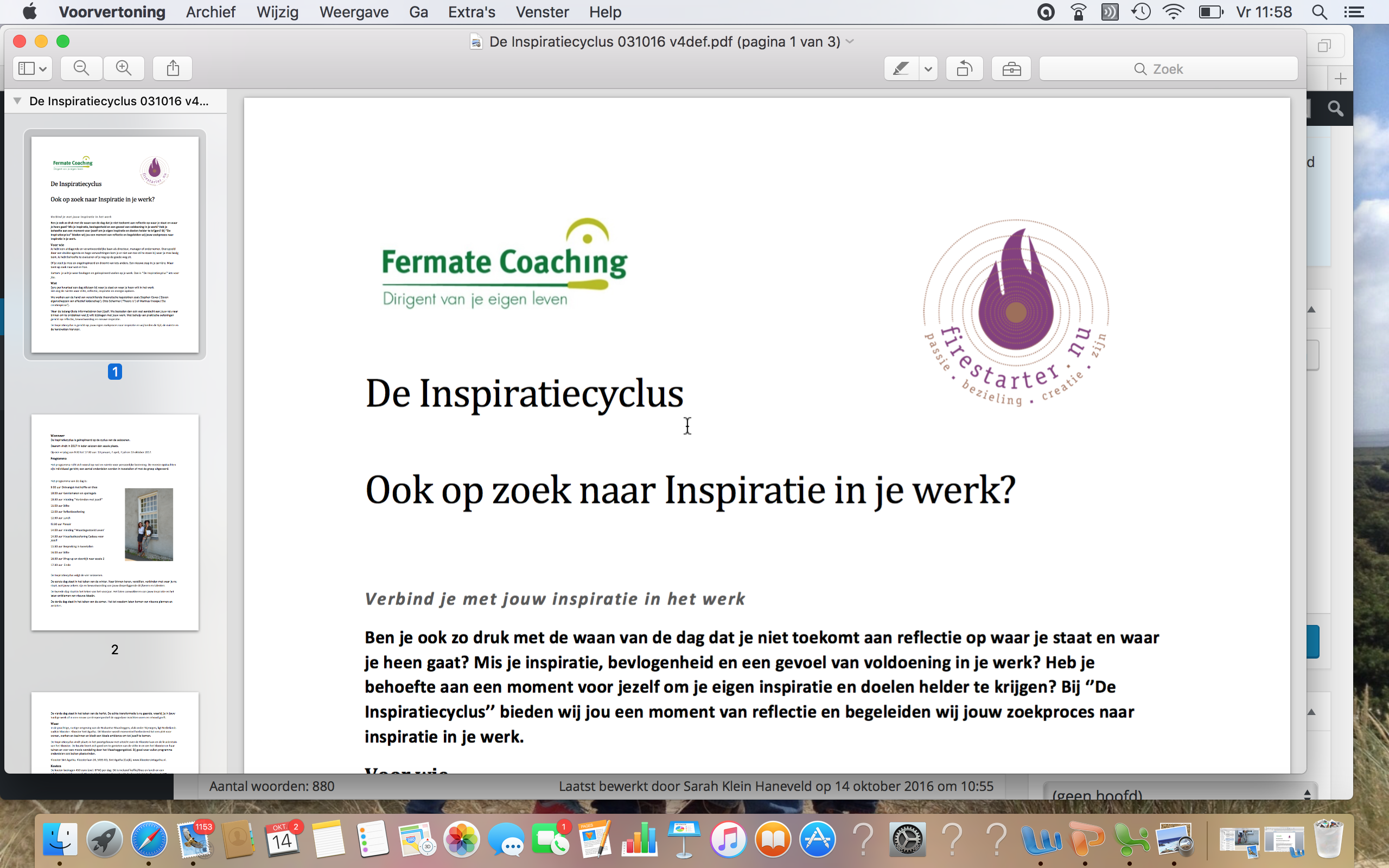
Task: Open Reminders from the Dock
Action: pyautogui.click(x=372, y=839)
